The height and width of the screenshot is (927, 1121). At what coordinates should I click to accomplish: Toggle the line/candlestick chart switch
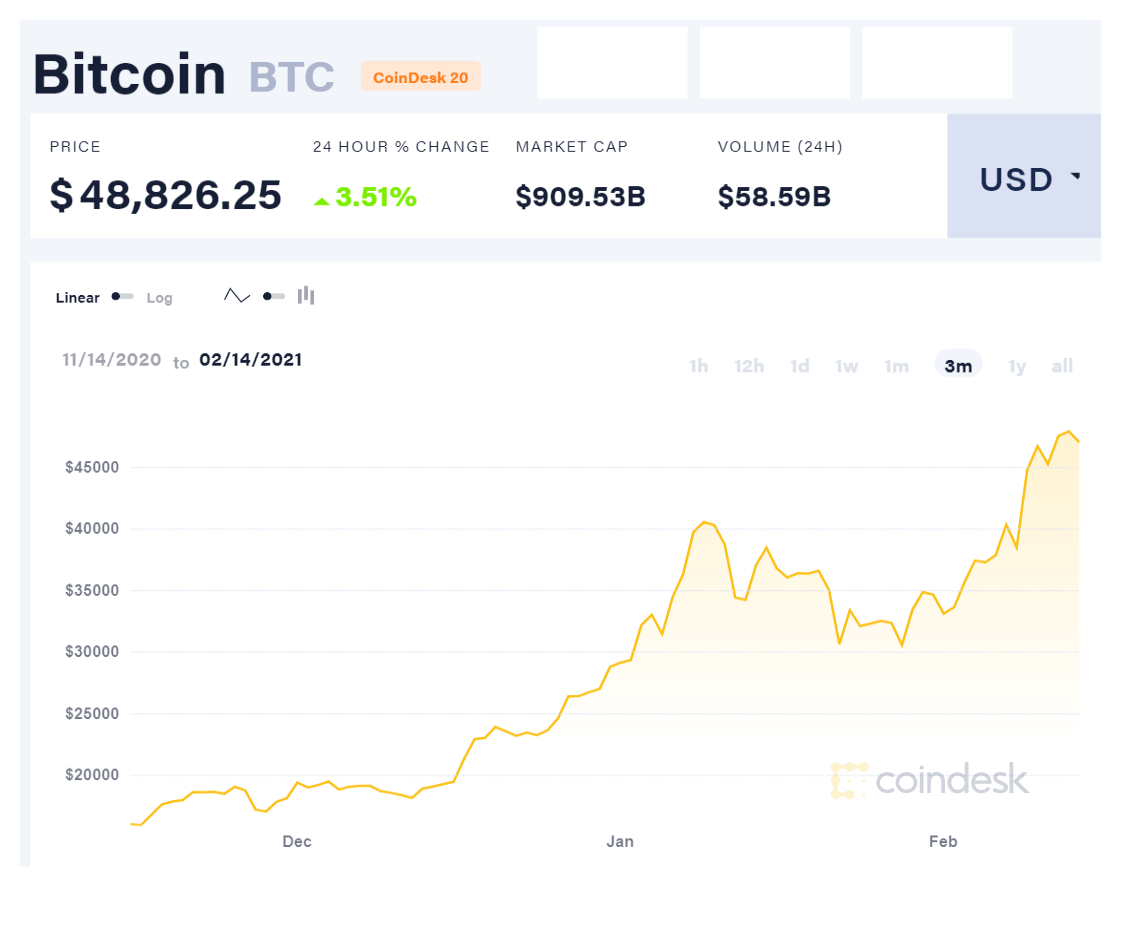[274, 296]
